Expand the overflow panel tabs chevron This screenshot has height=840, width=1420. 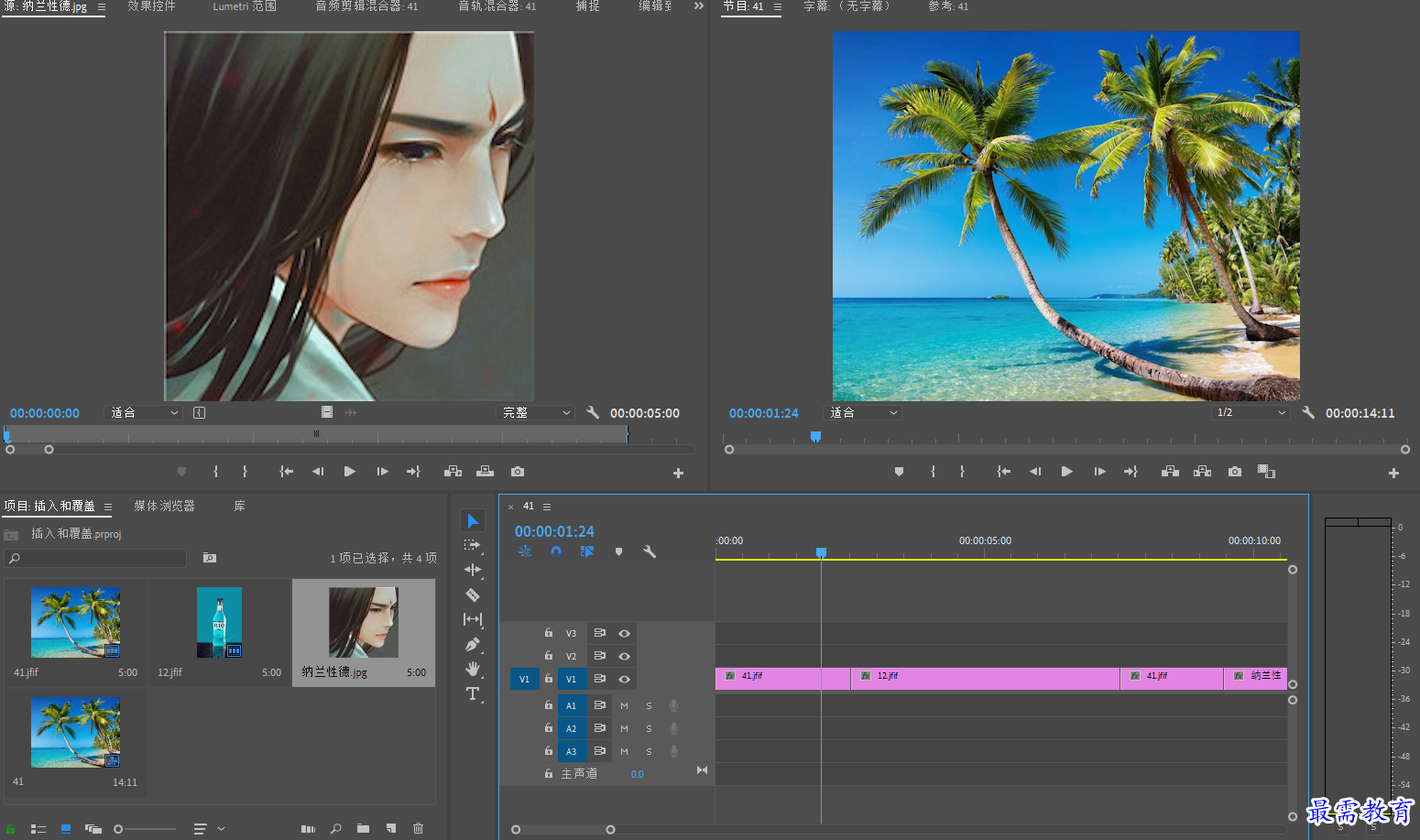tap(699, 6)
